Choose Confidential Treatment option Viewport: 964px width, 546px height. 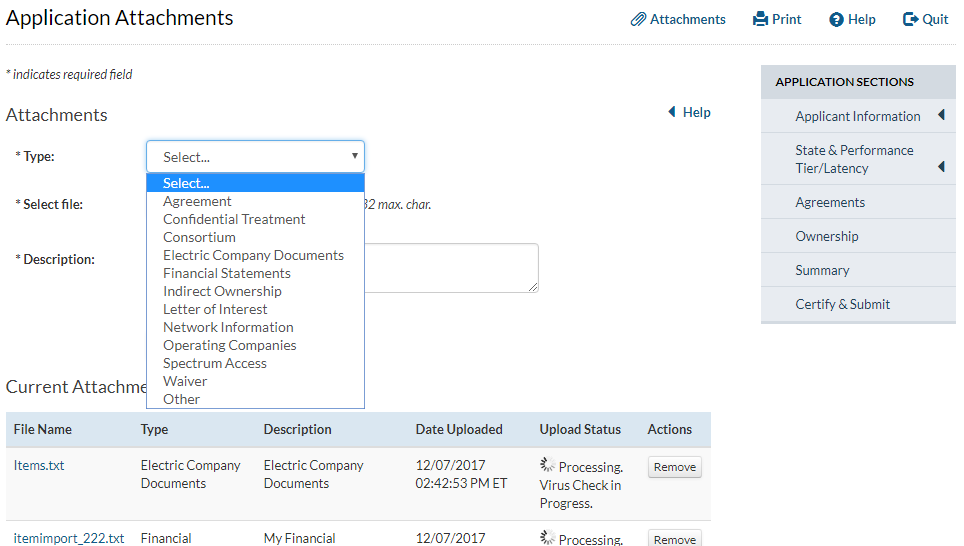pyautogui.click(x=234, y=219)
